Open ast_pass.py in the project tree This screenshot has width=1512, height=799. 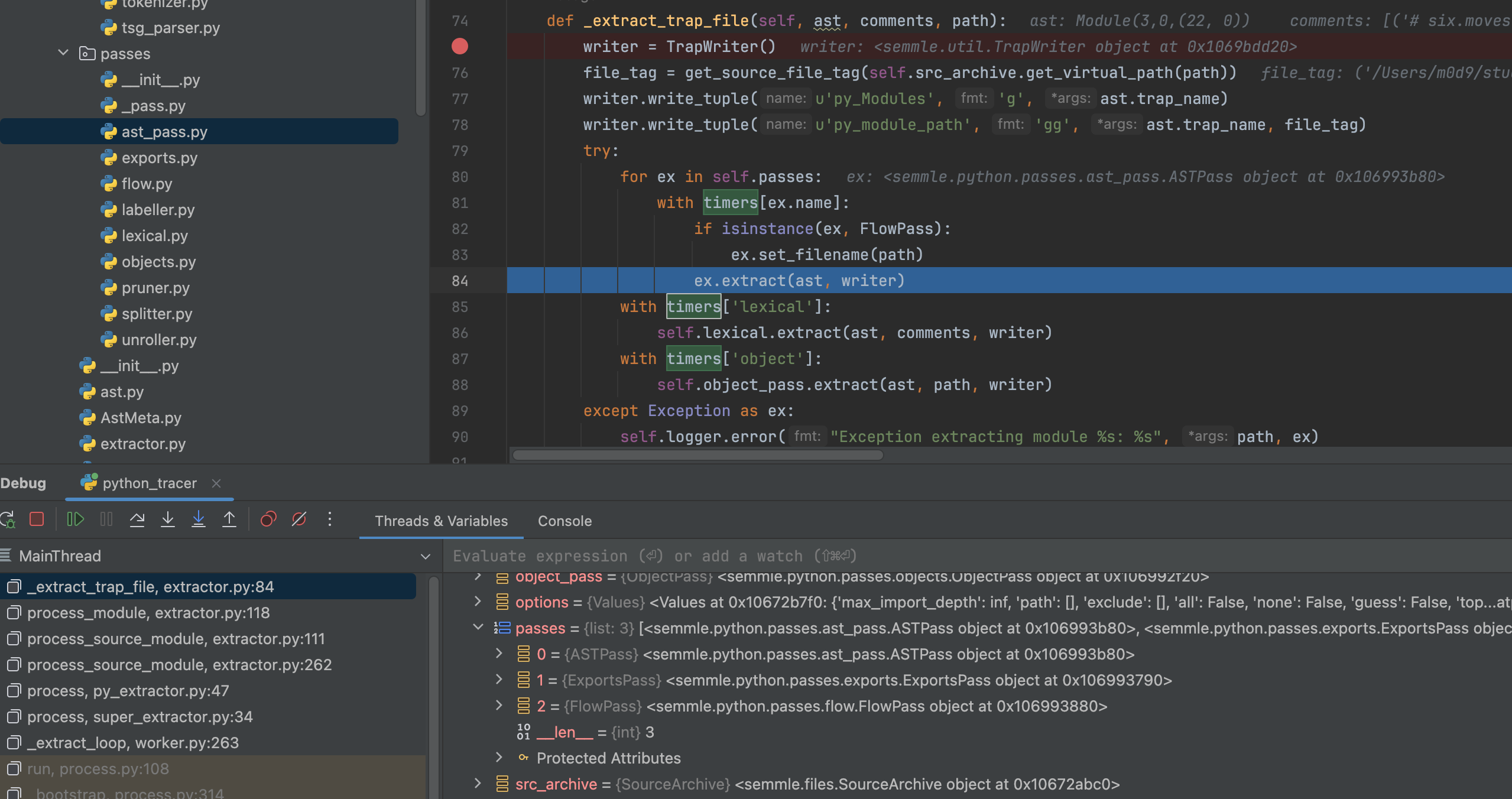pos(164,132)
